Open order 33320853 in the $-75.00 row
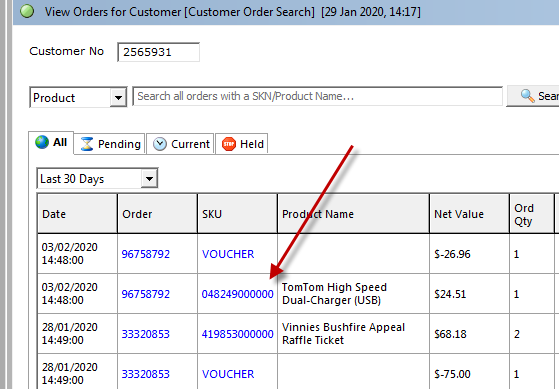 tap(145, 374)
